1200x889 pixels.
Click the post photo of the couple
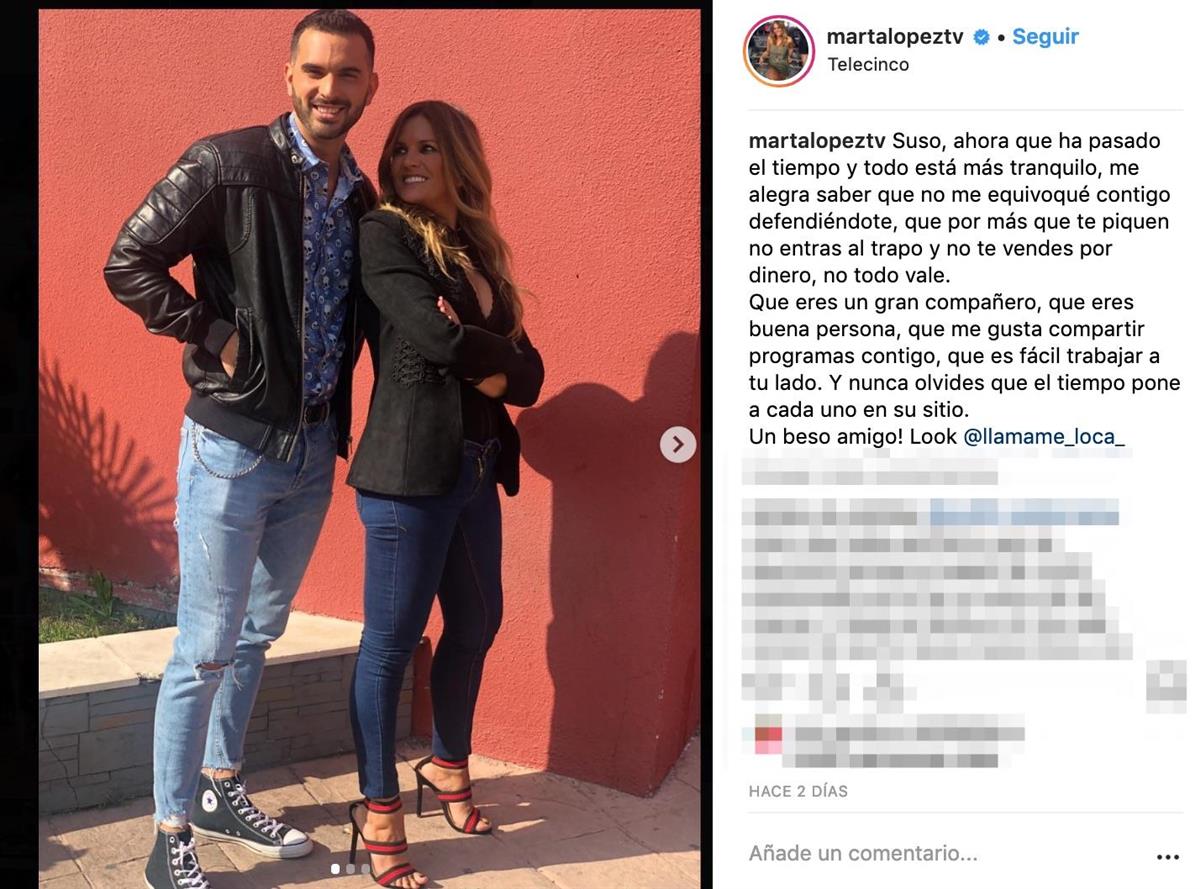[x=370, y=447]
